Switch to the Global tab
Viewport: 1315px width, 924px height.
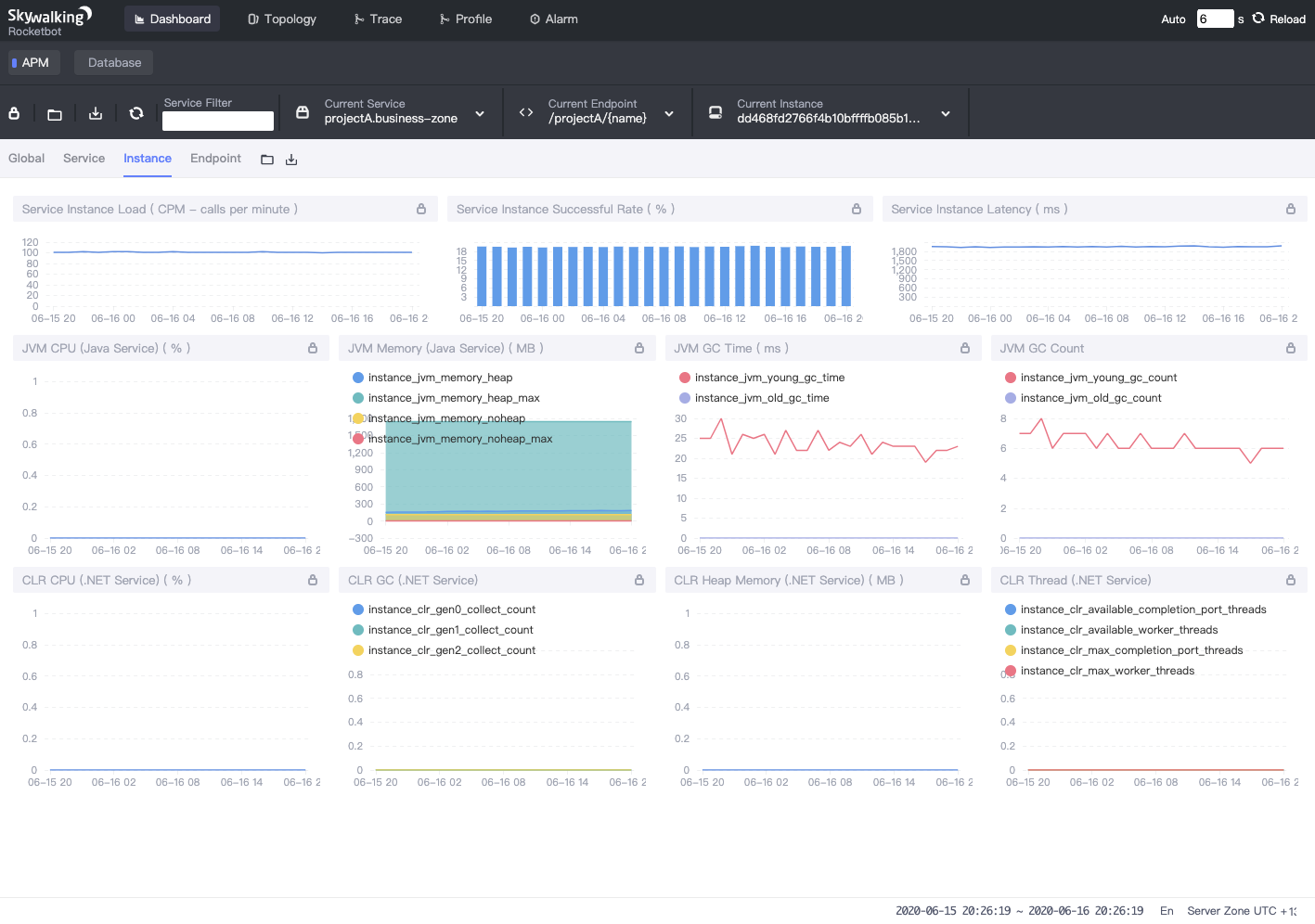click(x=26, y=159)
